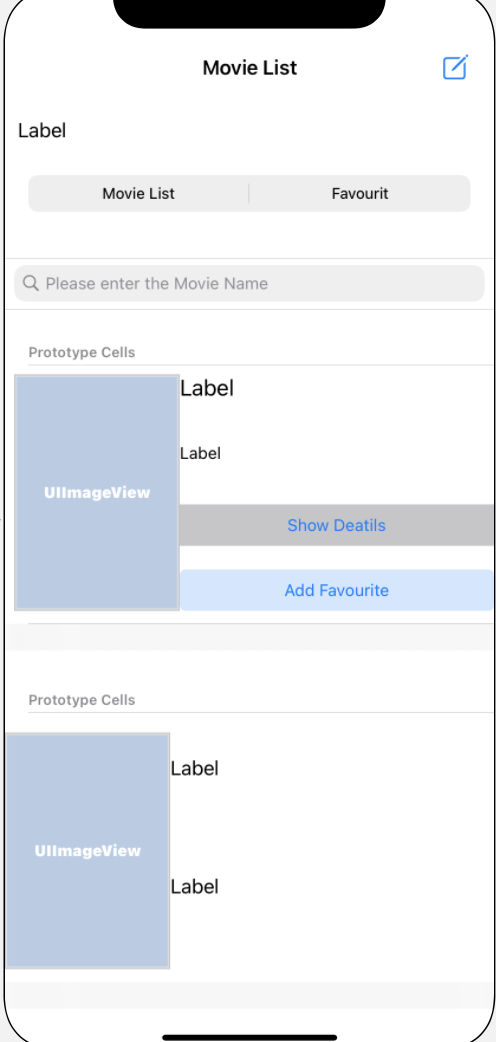Click the home indicator bar at bottom
The height and width of the screenshot is (1042, 496).
point(249,1037)
